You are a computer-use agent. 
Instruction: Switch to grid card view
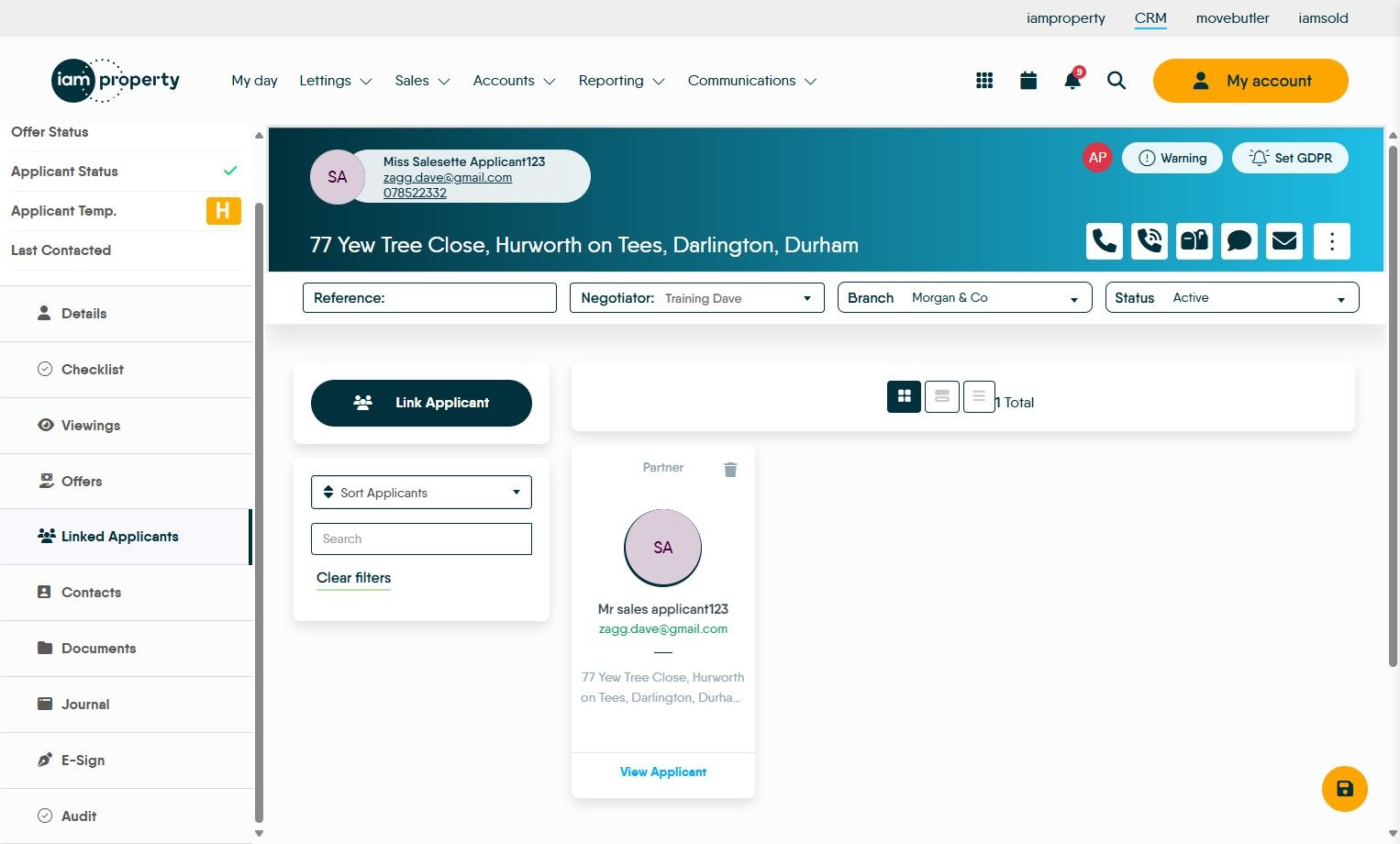coord(904,396)
